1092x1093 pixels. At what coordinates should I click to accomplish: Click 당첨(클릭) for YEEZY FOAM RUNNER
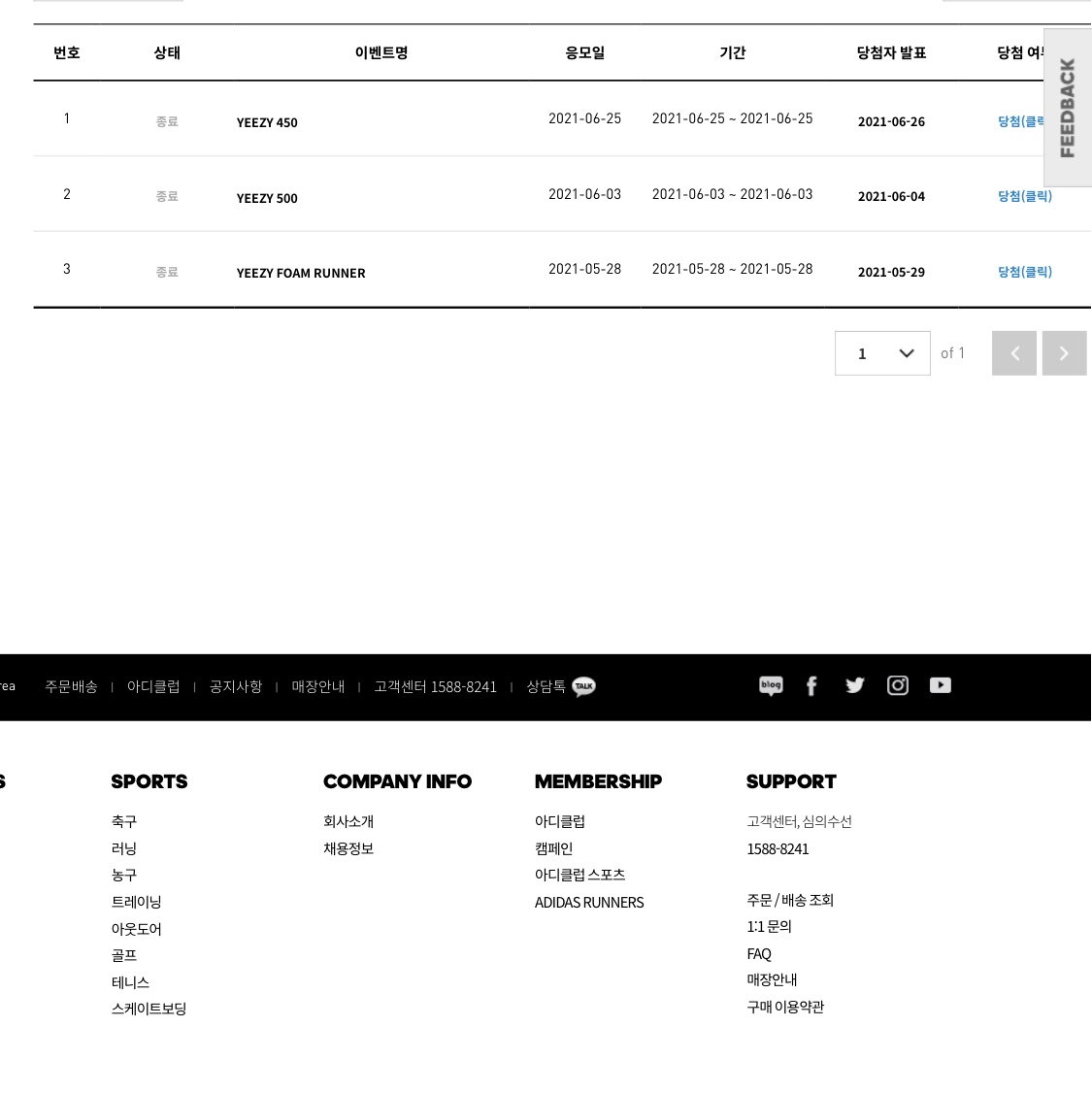(1024, 272)
